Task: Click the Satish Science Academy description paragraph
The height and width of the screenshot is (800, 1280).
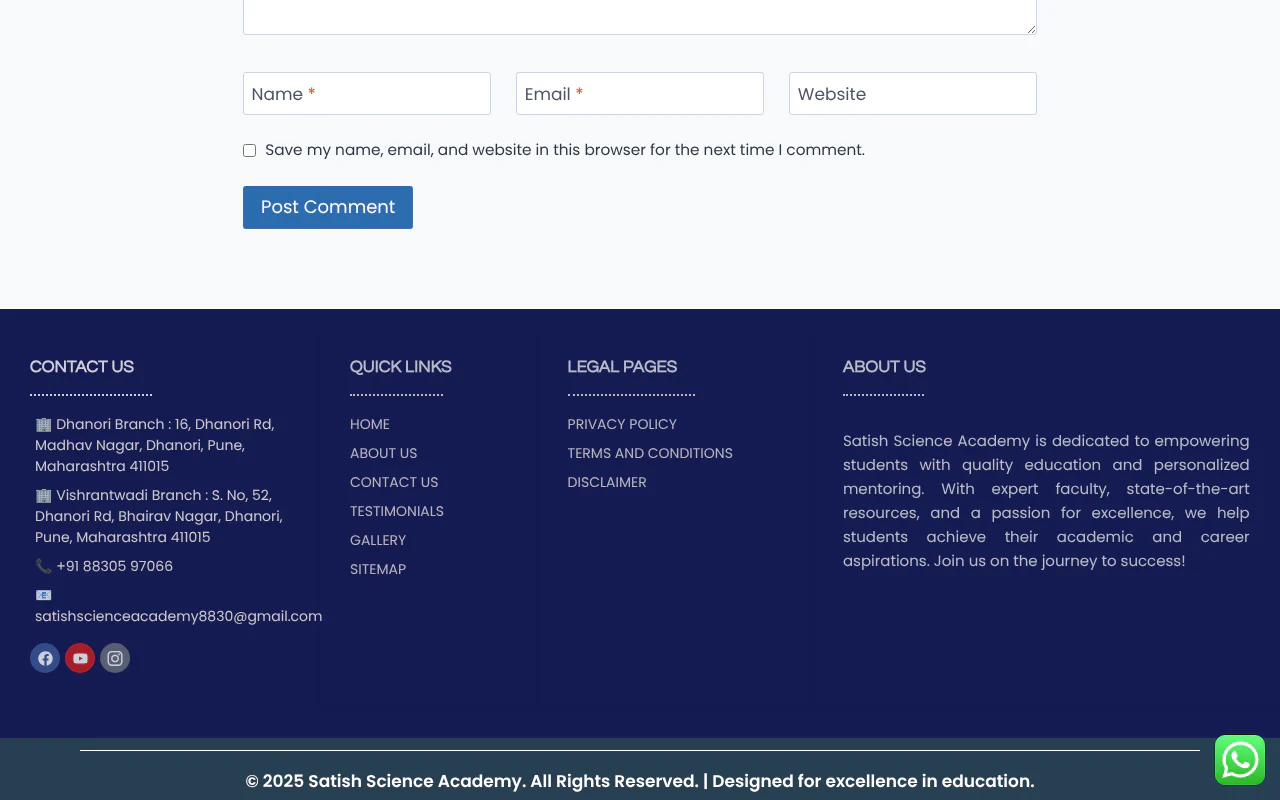Action: [x=1046, y=501]
